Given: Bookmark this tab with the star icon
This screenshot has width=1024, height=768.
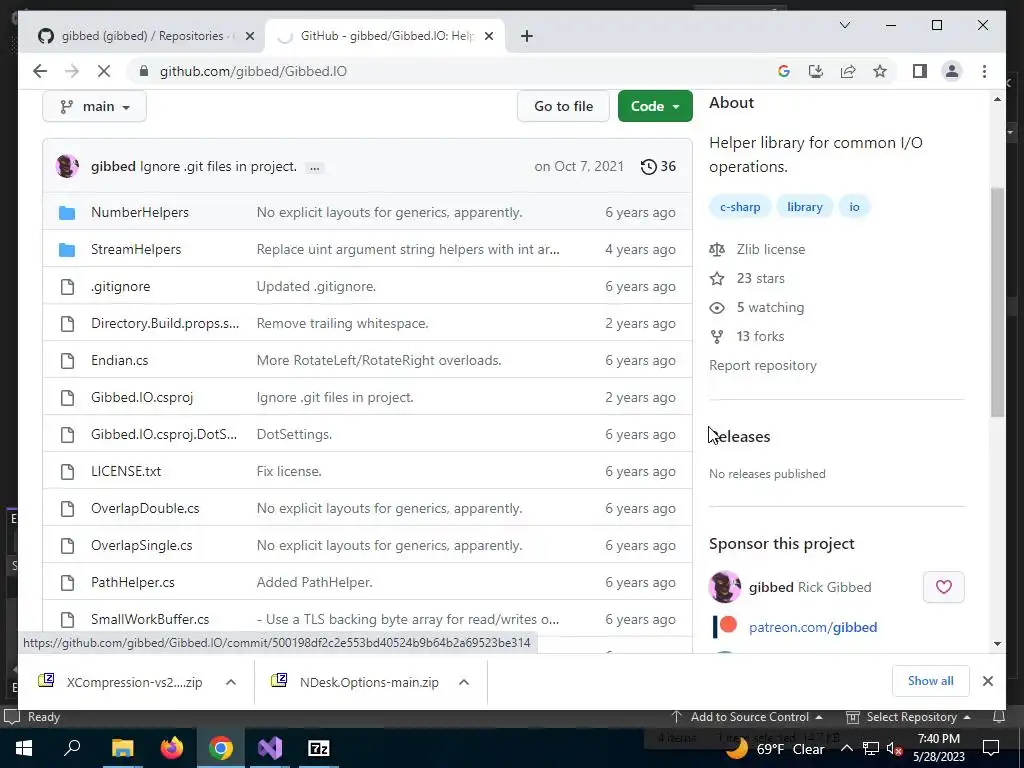Looking at the screenshot, I should [x=880, y=71].
